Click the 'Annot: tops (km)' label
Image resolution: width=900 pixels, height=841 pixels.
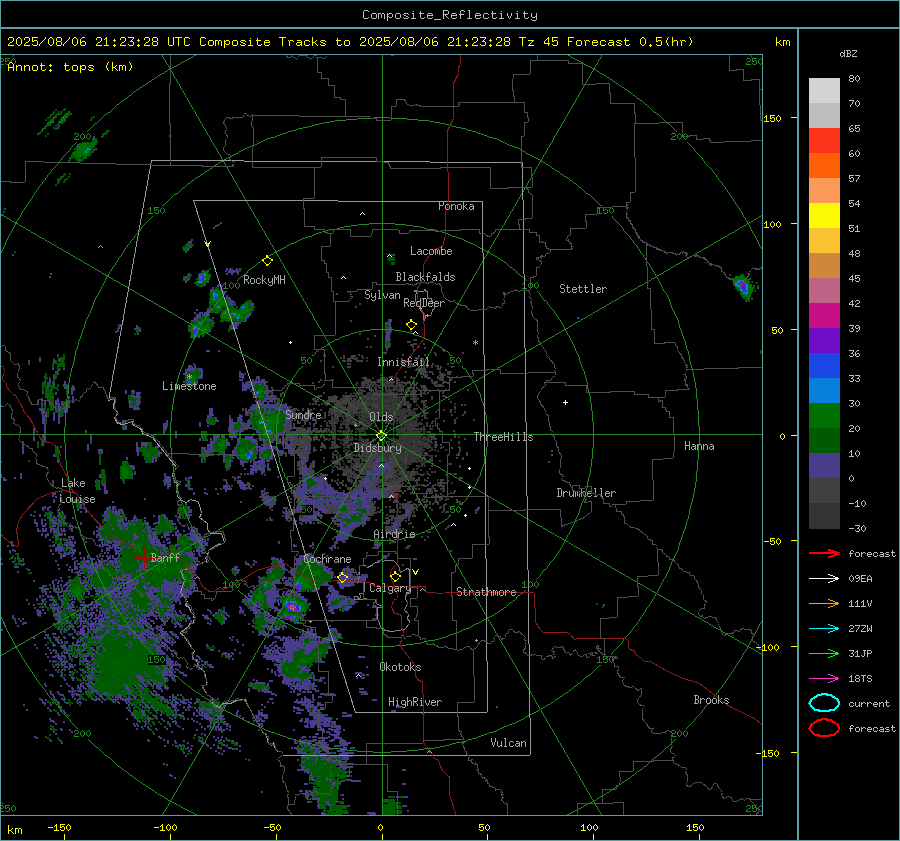[70, 67]
